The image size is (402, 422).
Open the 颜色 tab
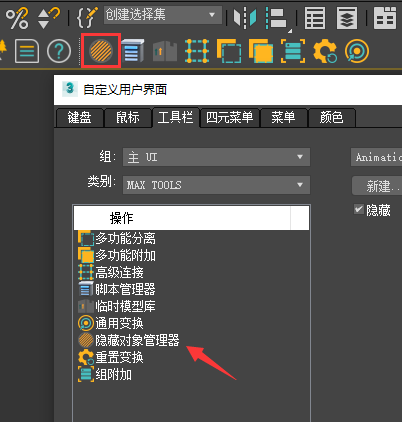click(x=331, y=118)
